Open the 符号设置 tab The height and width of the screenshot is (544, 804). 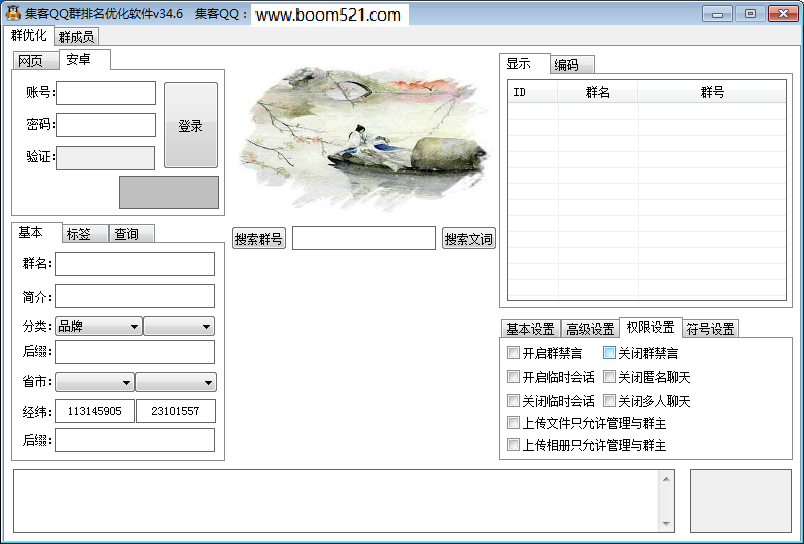(x=710, y=329)
